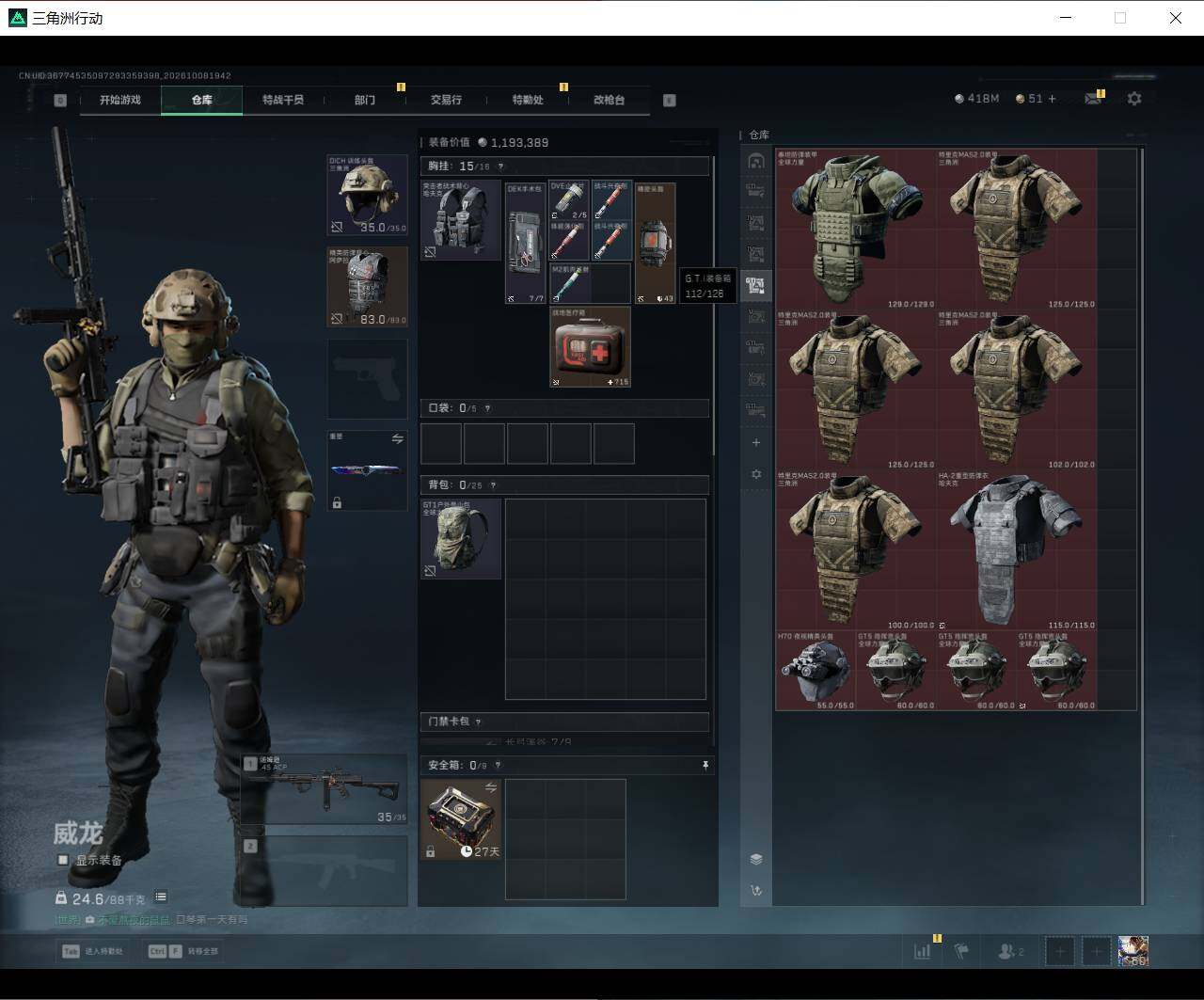
Task: Switch to the 特战干员 tab
Action: (283, 100)
